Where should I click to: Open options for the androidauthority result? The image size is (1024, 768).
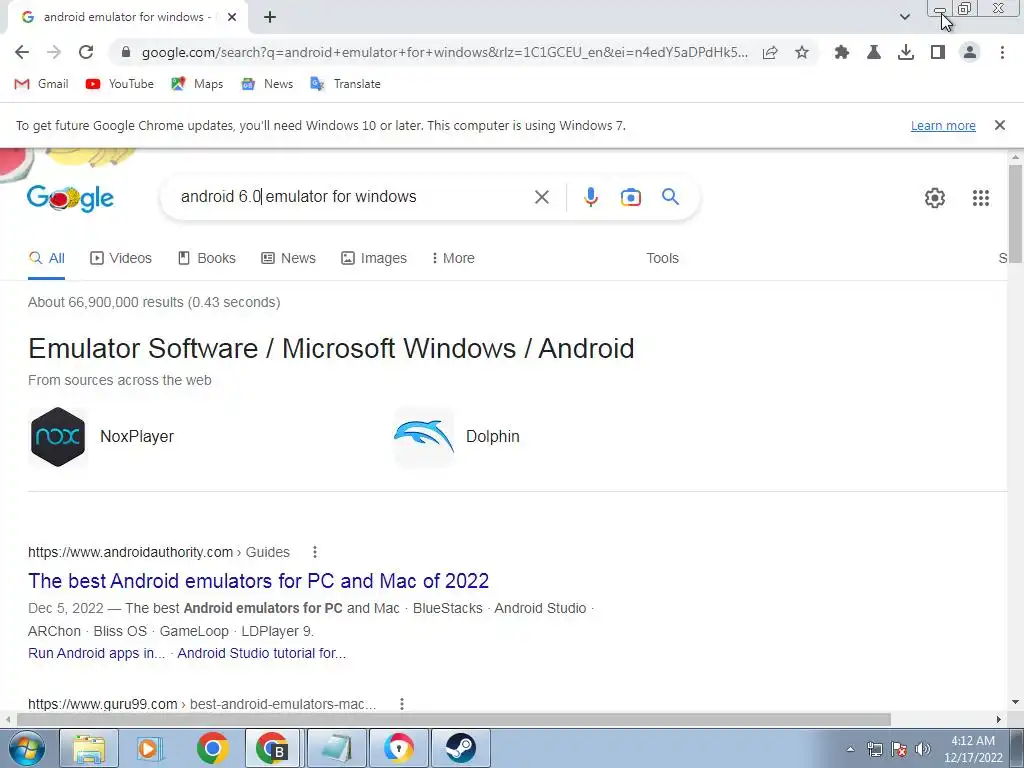pos(315,552)
